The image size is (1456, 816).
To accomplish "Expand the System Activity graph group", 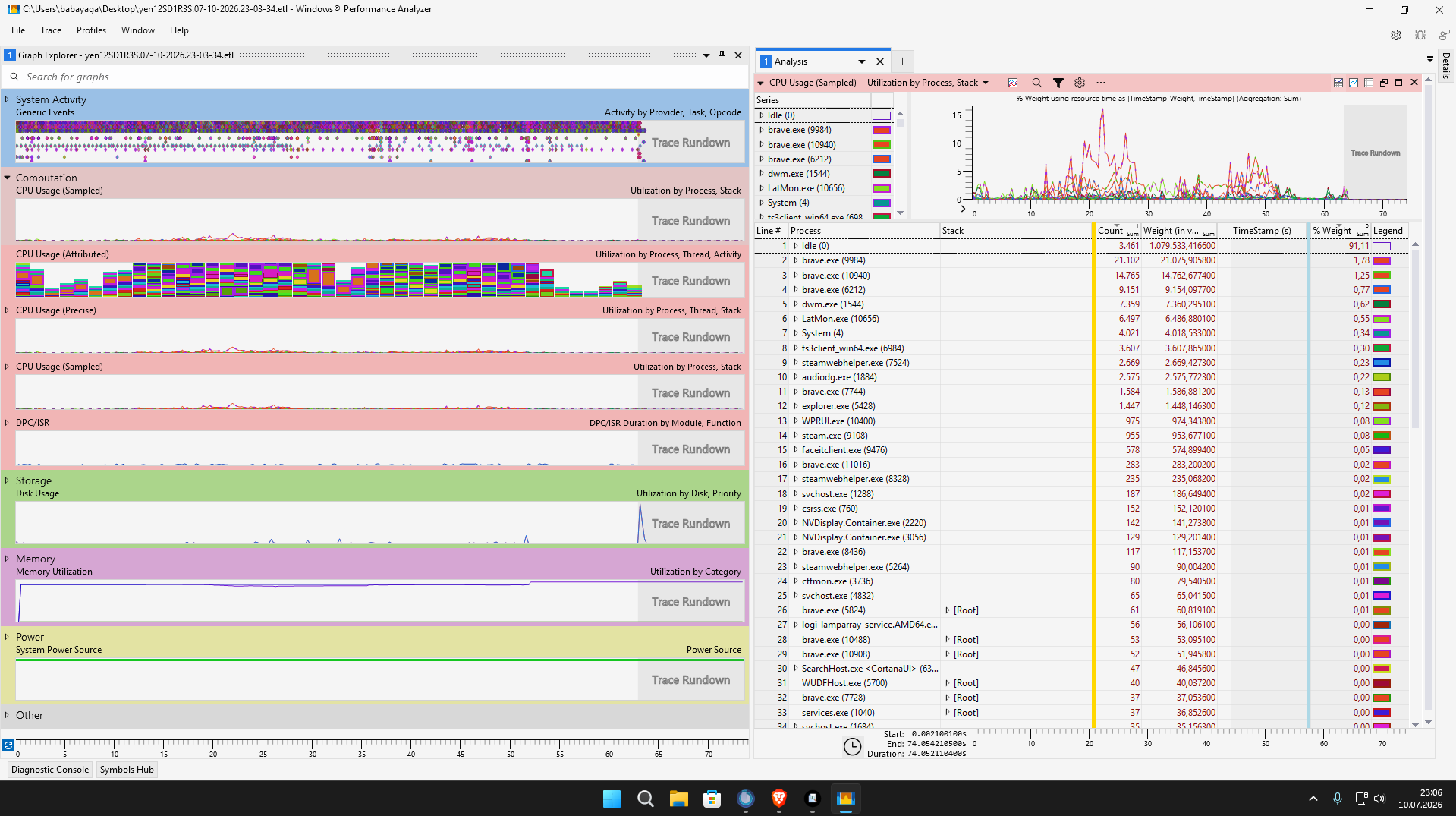I will [x=7, y=99].
